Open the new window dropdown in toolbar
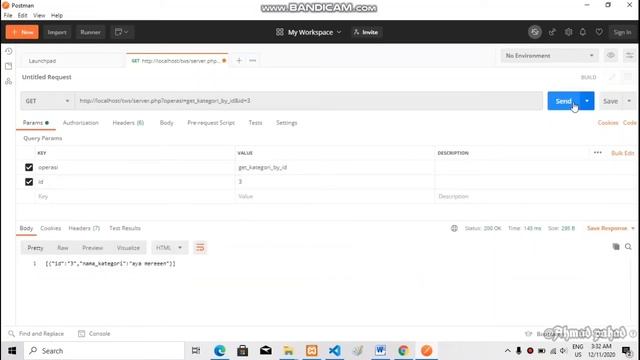The image size is (640, 360). [121, 32]
